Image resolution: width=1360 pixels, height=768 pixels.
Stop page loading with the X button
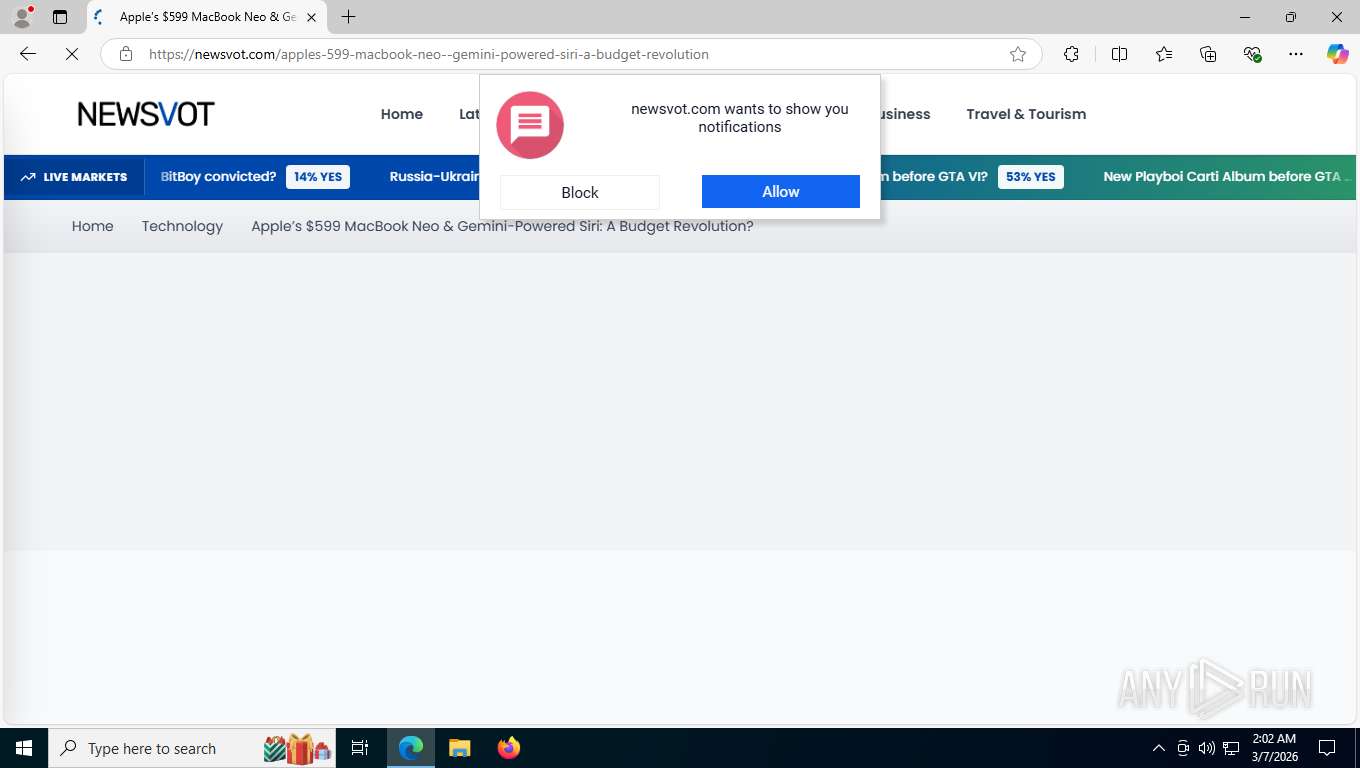click(x=72, y=54)
